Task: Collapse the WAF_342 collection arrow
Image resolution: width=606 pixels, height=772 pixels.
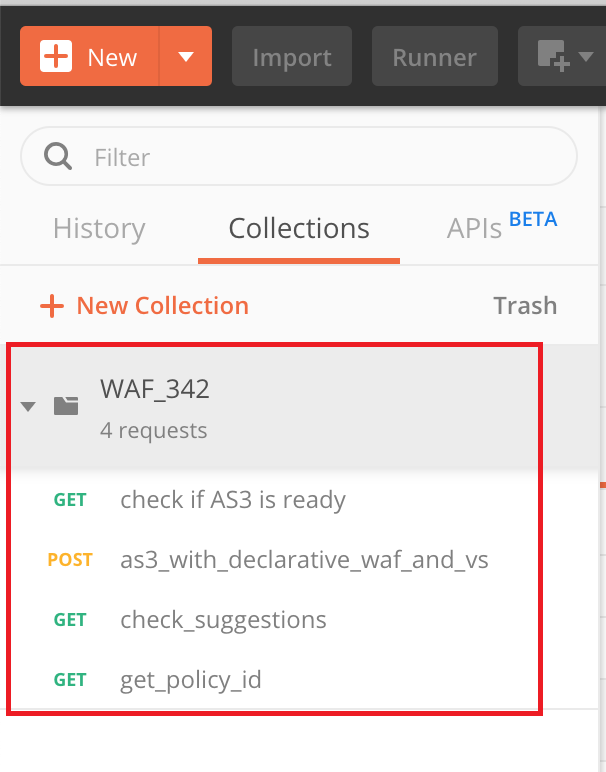Action: (x=28, y=406)
